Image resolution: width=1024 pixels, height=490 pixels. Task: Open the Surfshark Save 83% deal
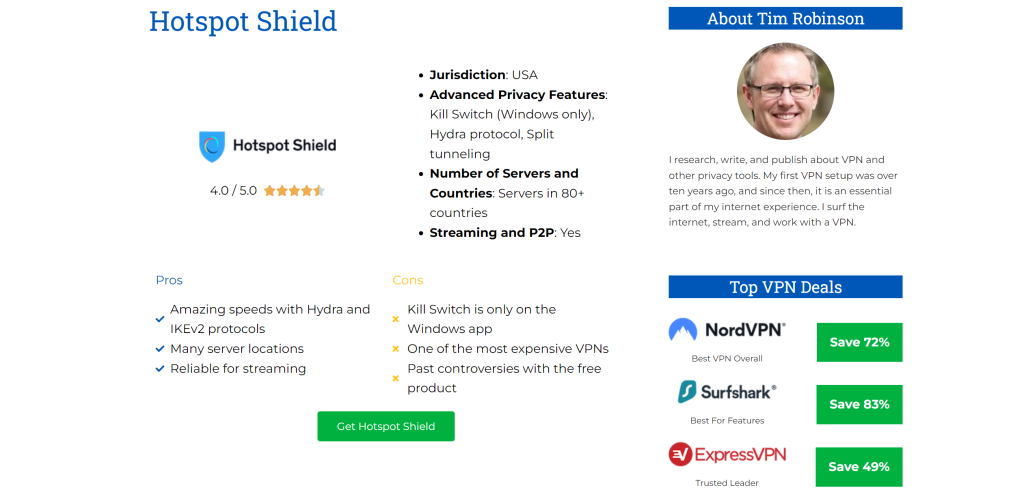(x=859, y=404)
